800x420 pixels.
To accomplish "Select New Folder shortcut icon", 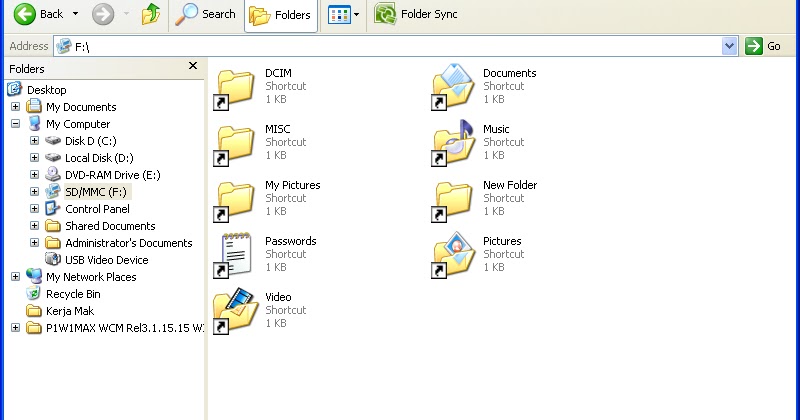I will (x=453, y=201).
